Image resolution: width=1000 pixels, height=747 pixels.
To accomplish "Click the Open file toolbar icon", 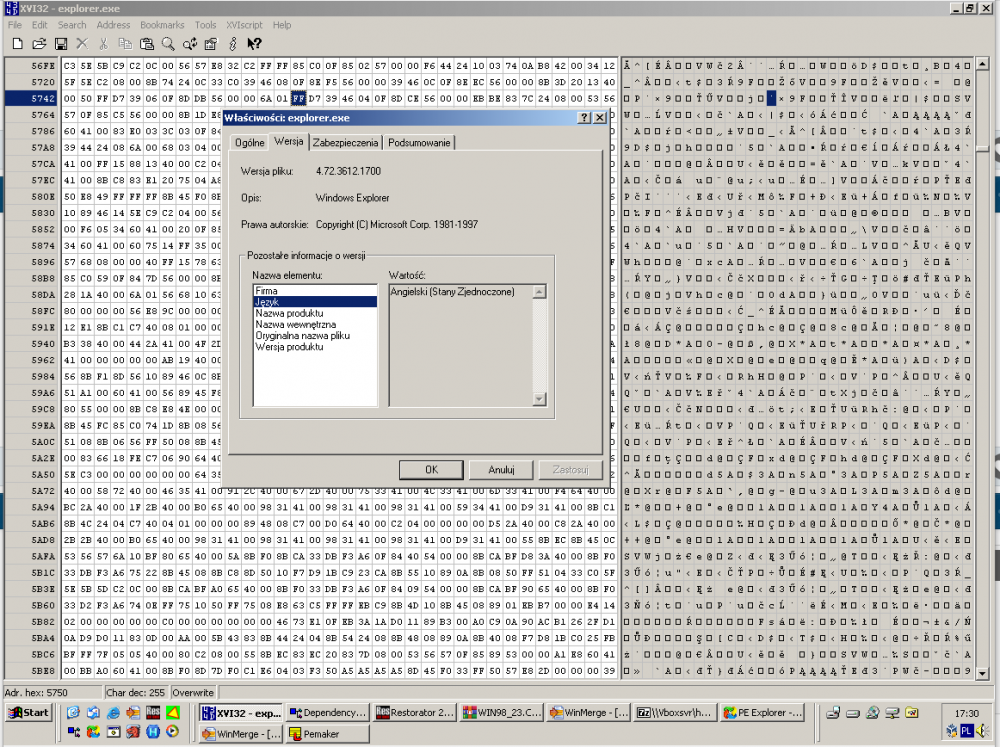I will [x=39, y=44].
